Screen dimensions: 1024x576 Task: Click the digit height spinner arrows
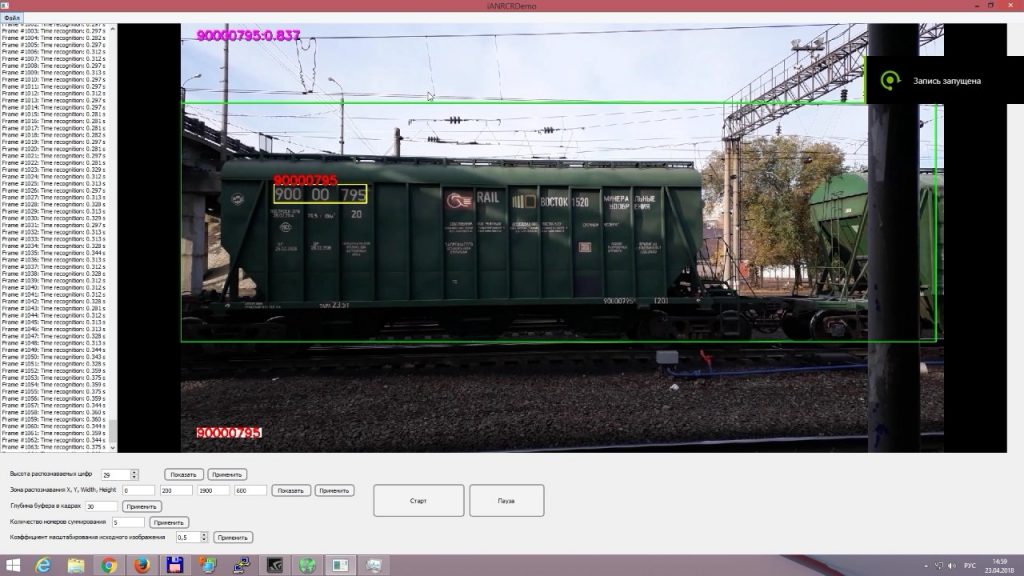pos(135,474)
